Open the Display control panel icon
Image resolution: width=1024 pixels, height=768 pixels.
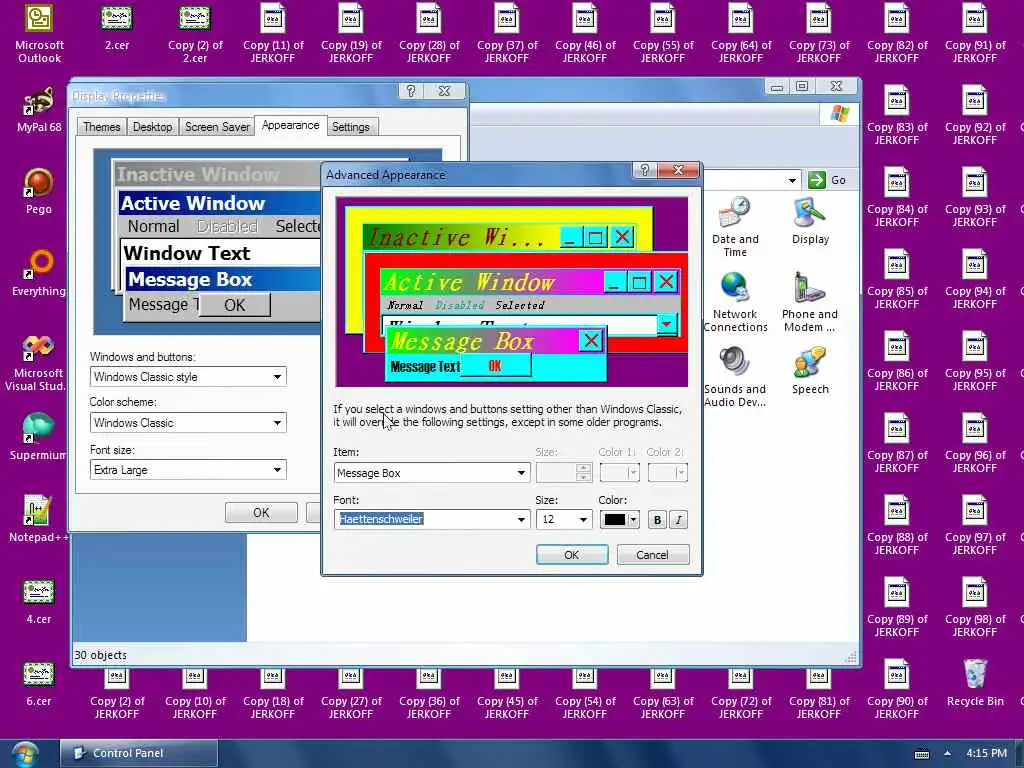pos(810,221)
